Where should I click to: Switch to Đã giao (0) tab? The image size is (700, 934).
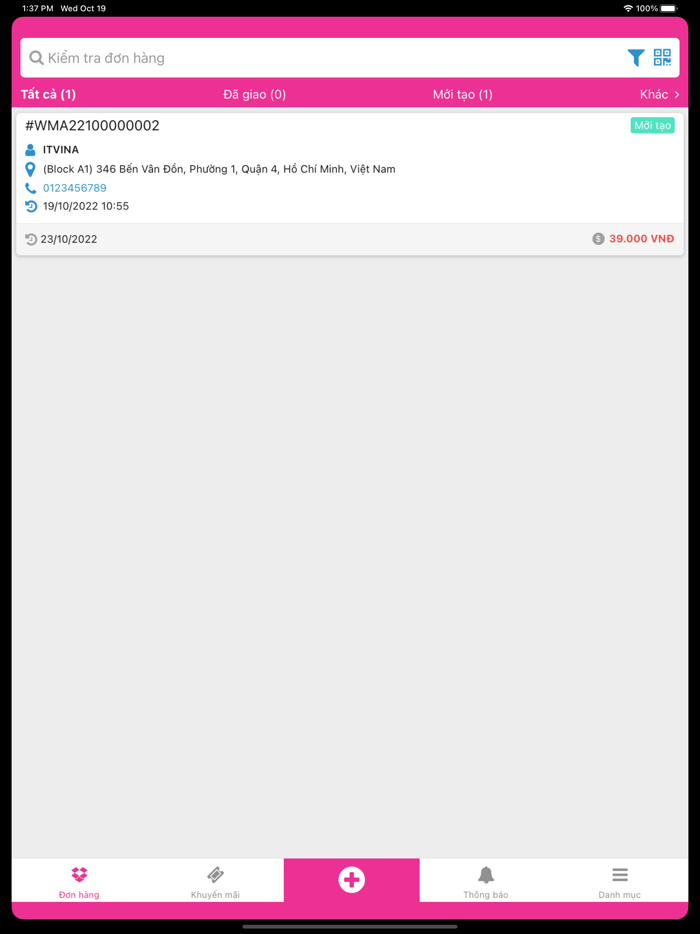coord(254,94)
